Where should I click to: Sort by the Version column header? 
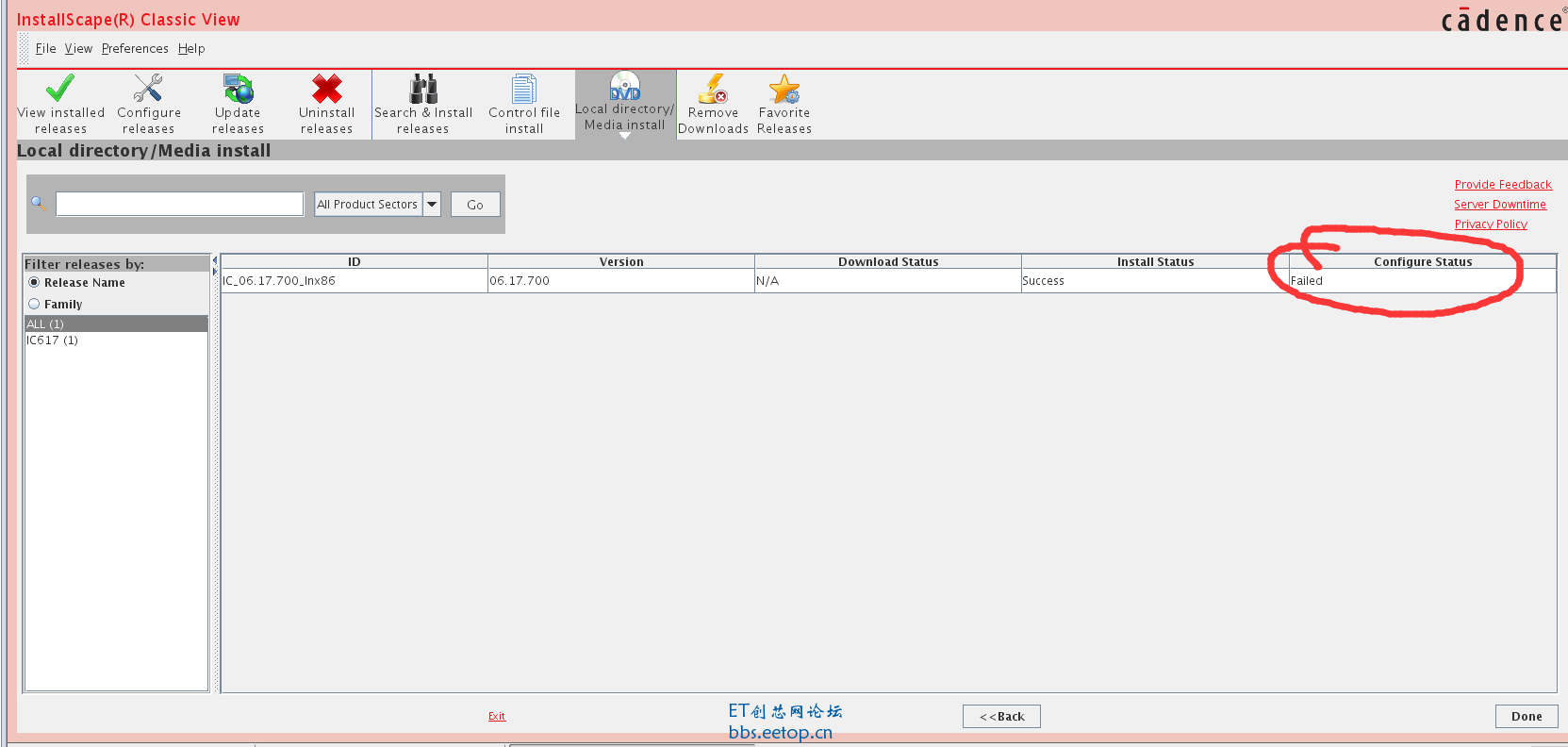tap(621, 261)
